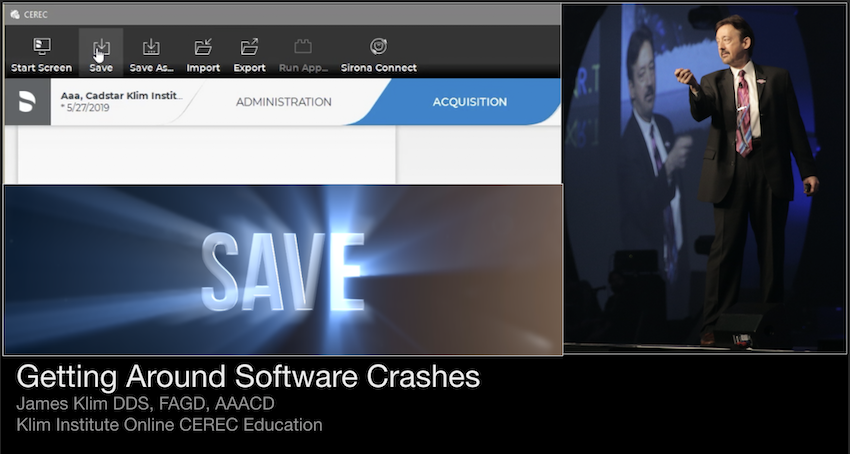The image size is (850, 454).
Task: Switch to the ADMINISTRATION phase tab
Action: (x=284, y=102)
